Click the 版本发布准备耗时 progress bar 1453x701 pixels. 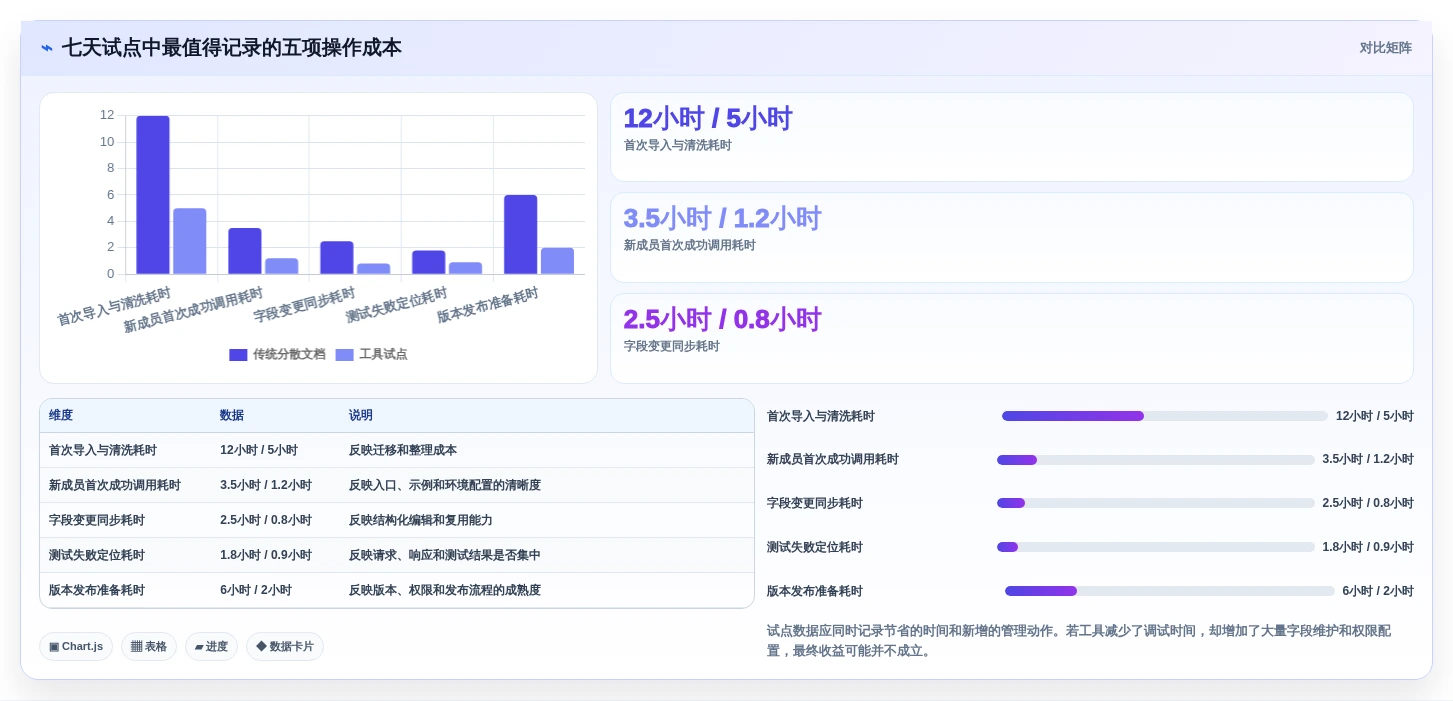[x=1170, y=591]
